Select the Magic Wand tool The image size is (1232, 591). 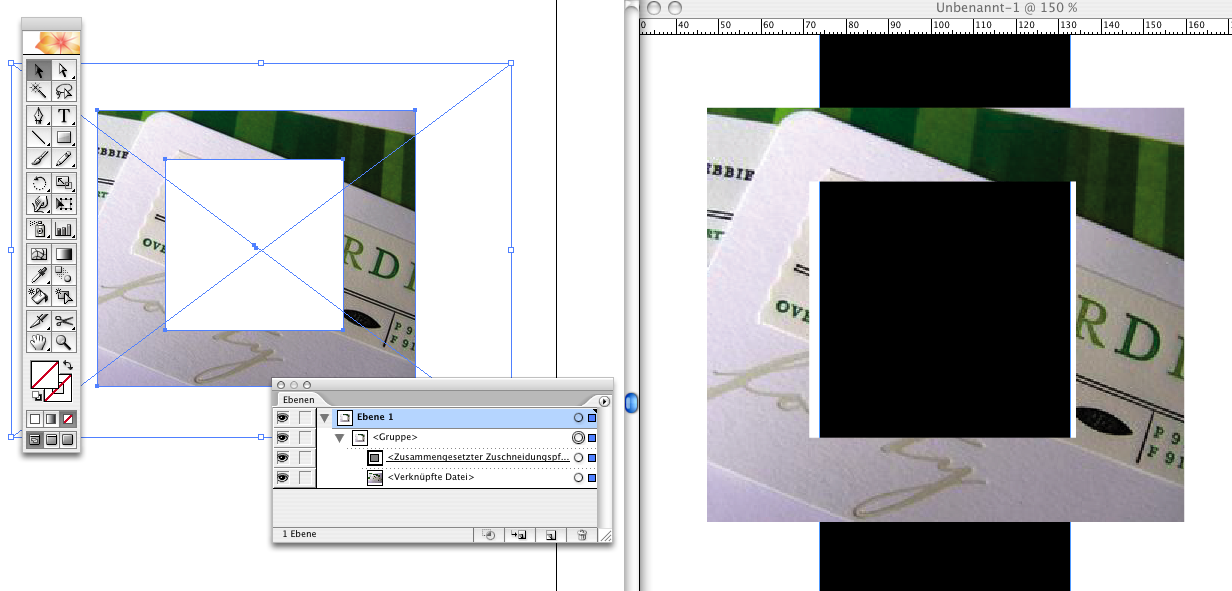click(x=39, y=91)
